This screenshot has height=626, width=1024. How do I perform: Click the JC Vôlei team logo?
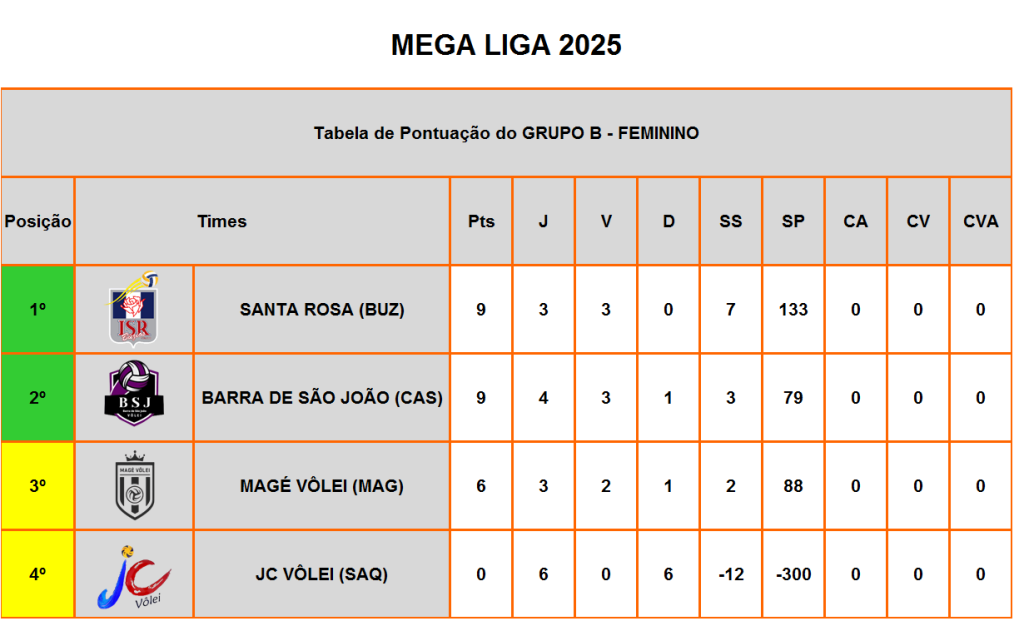click(x=134, y=577)
